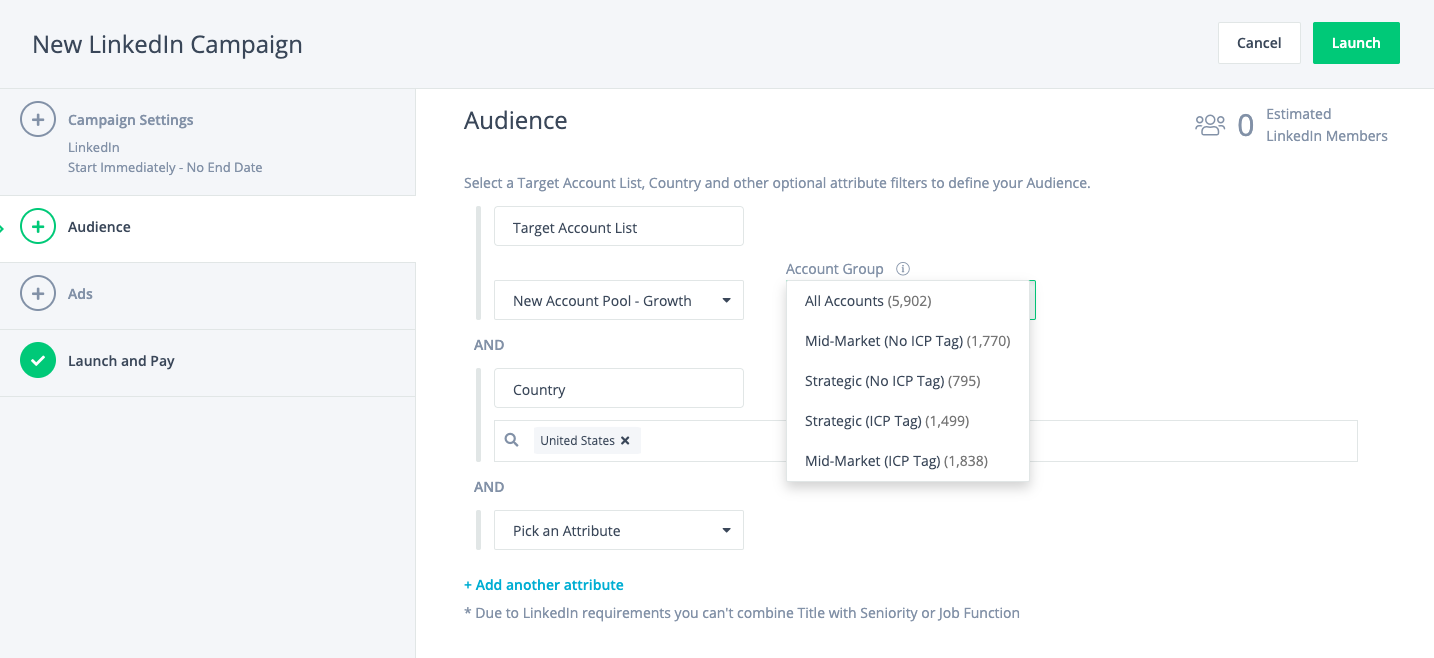
Task: Click the plus icon beside Campaign Settings
Action: pos(38,120)
